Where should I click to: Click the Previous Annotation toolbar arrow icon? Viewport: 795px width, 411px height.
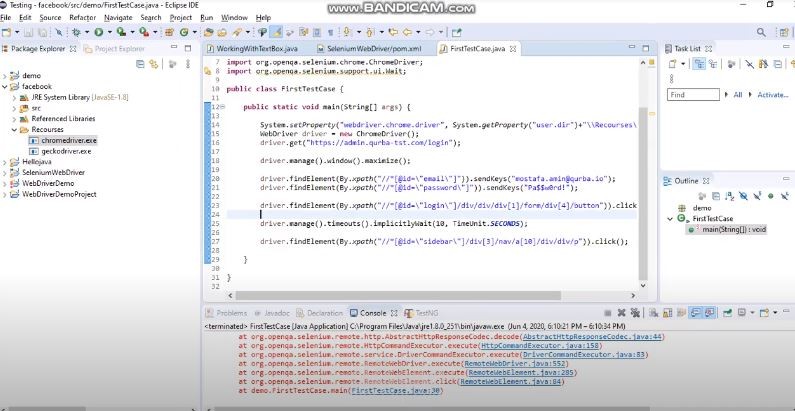370,32
